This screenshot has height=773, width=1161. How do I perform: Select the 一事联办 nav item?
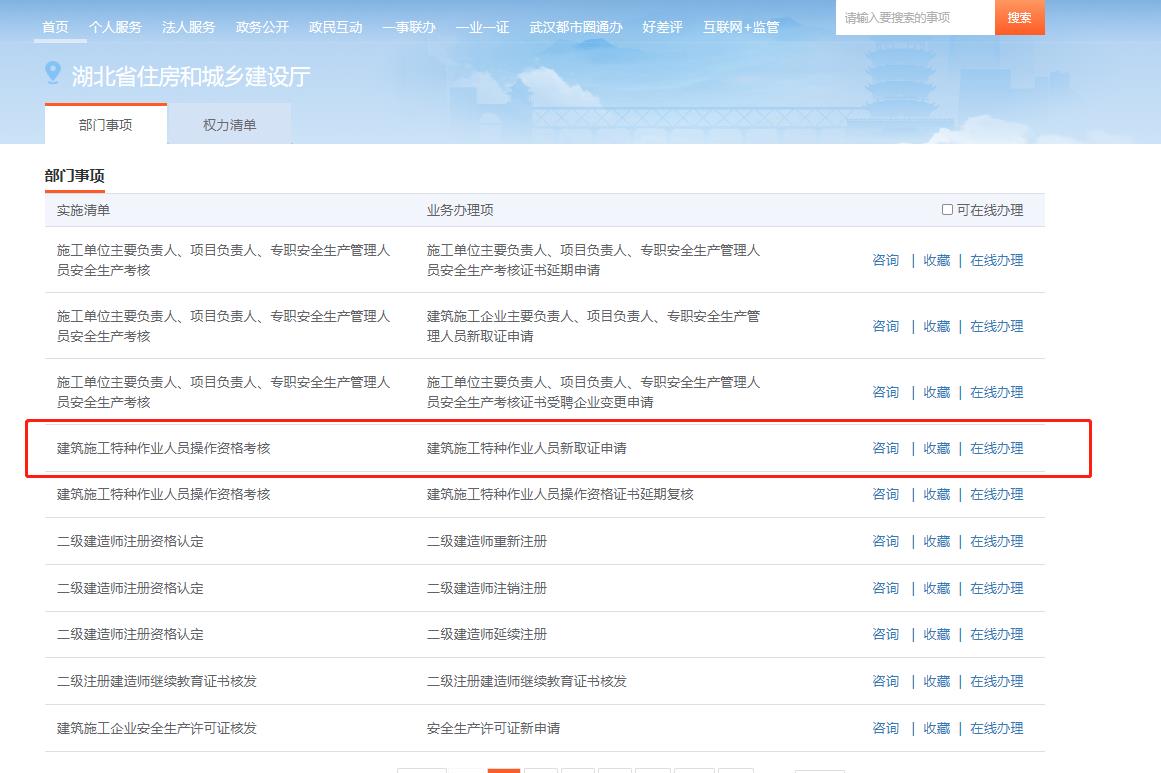[409, 27]
